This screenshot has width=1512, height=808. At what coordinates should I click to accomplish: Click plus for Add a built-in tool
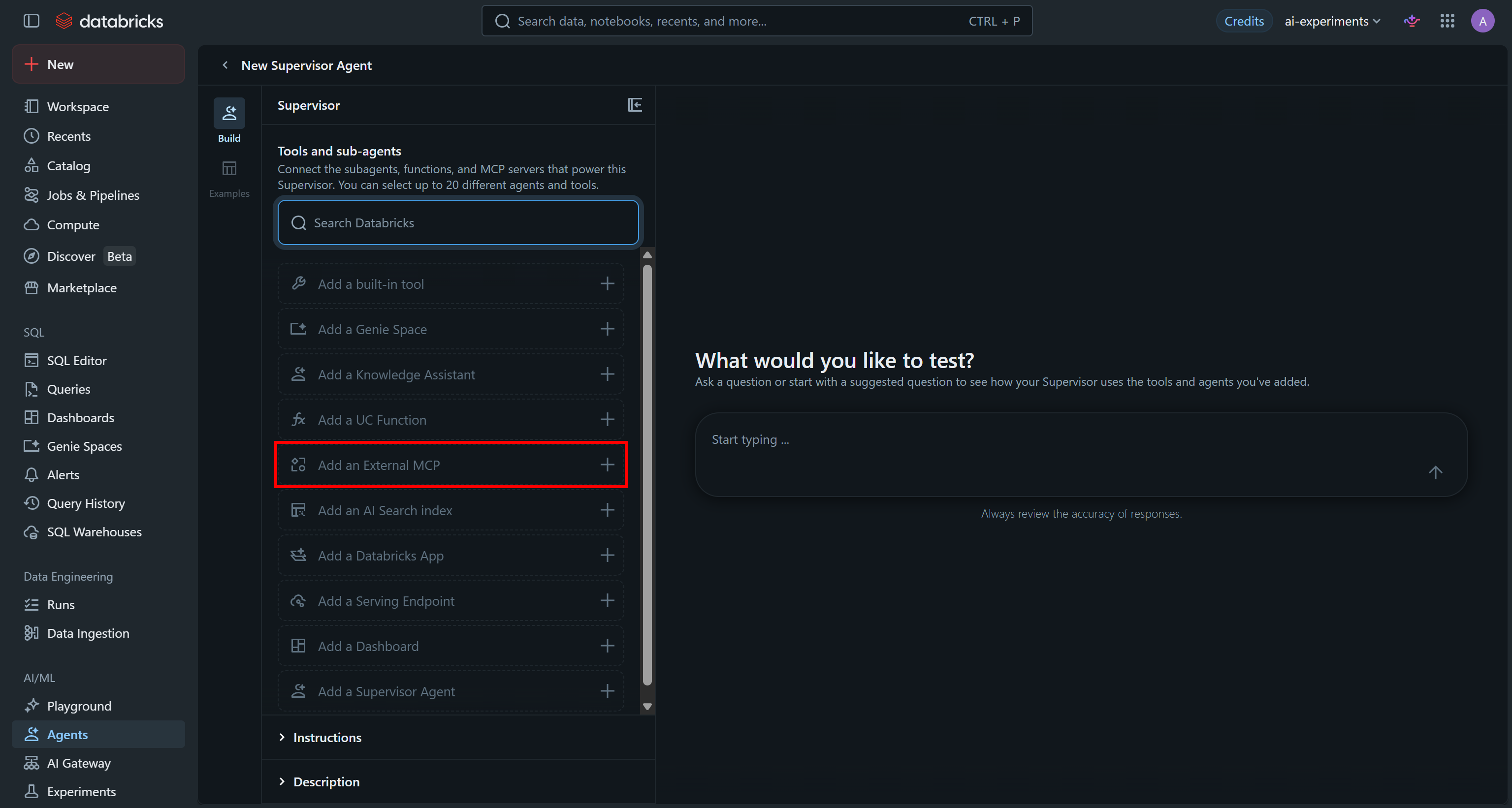(x=607, y=284)
